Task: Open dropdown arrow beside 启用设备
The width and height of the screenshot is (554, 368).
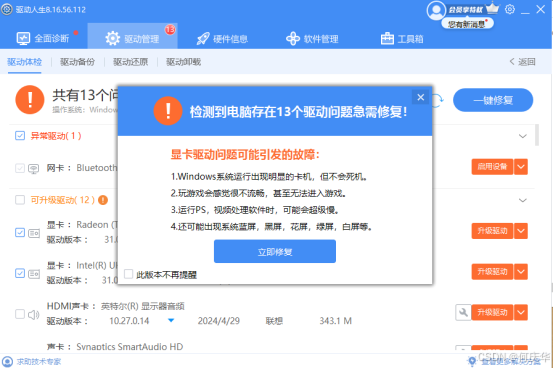Action: (x=521, y=167)
